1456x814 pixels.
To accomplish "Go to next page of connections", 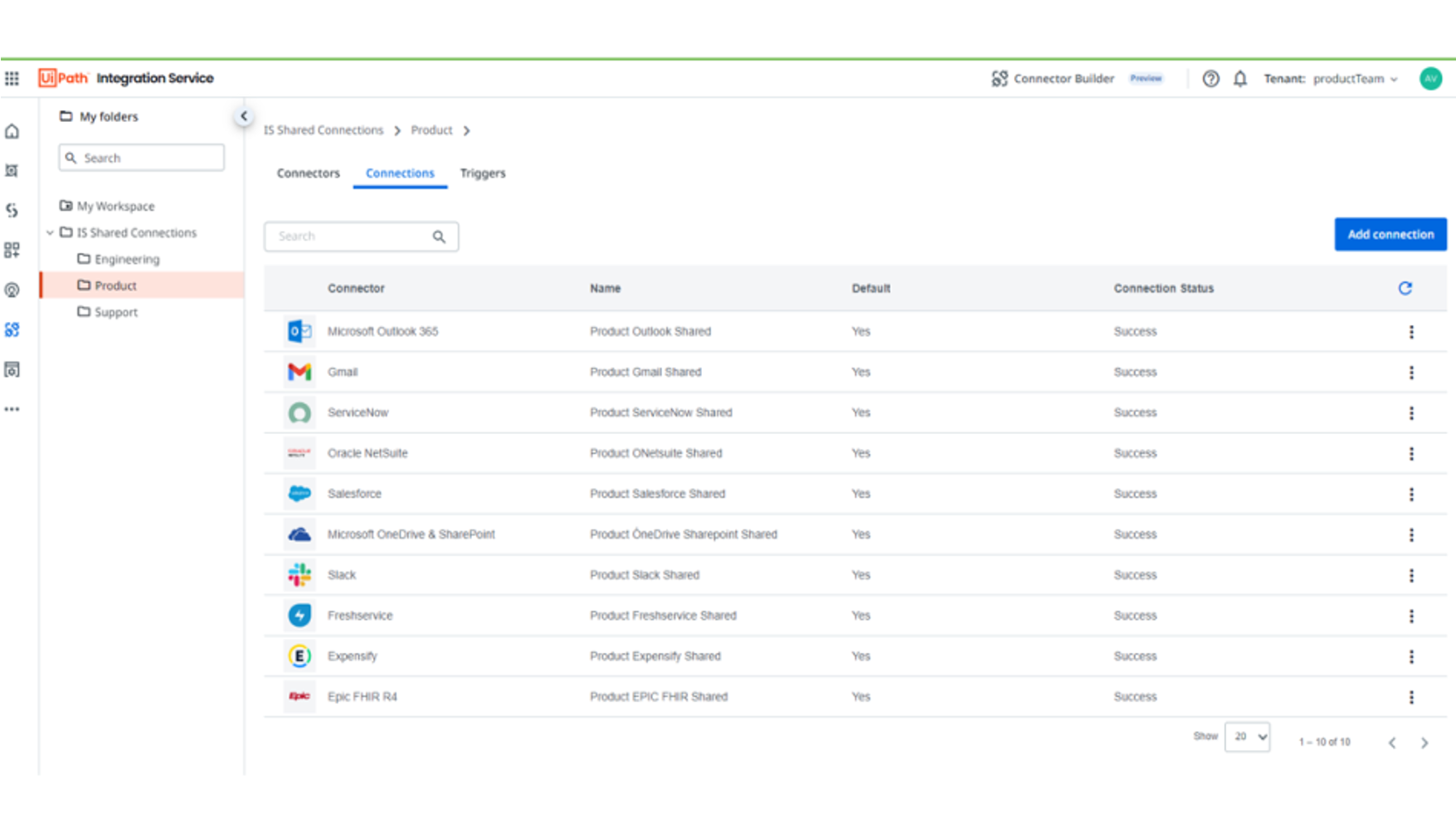I will [1424, 743].
